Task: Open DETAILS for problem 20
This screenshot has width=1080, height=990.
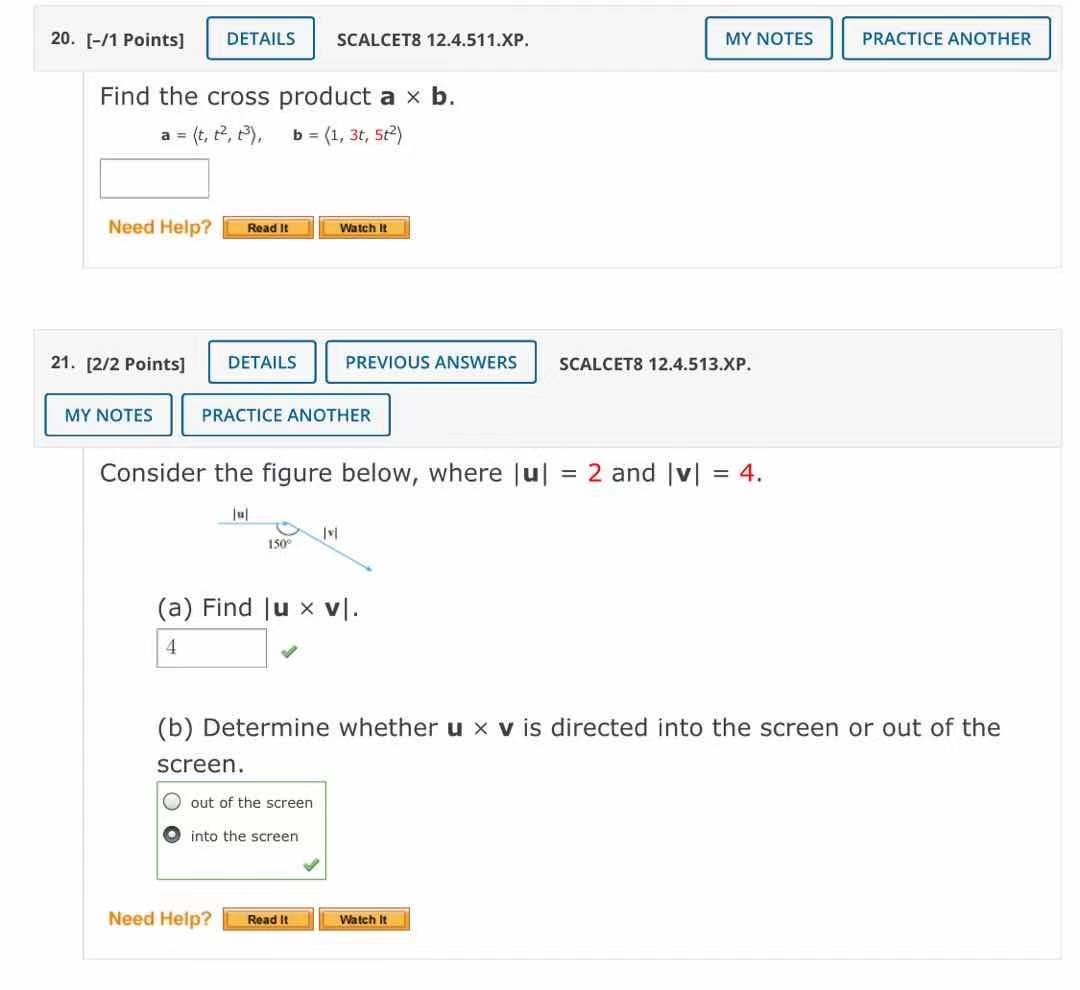Action: 260,38
